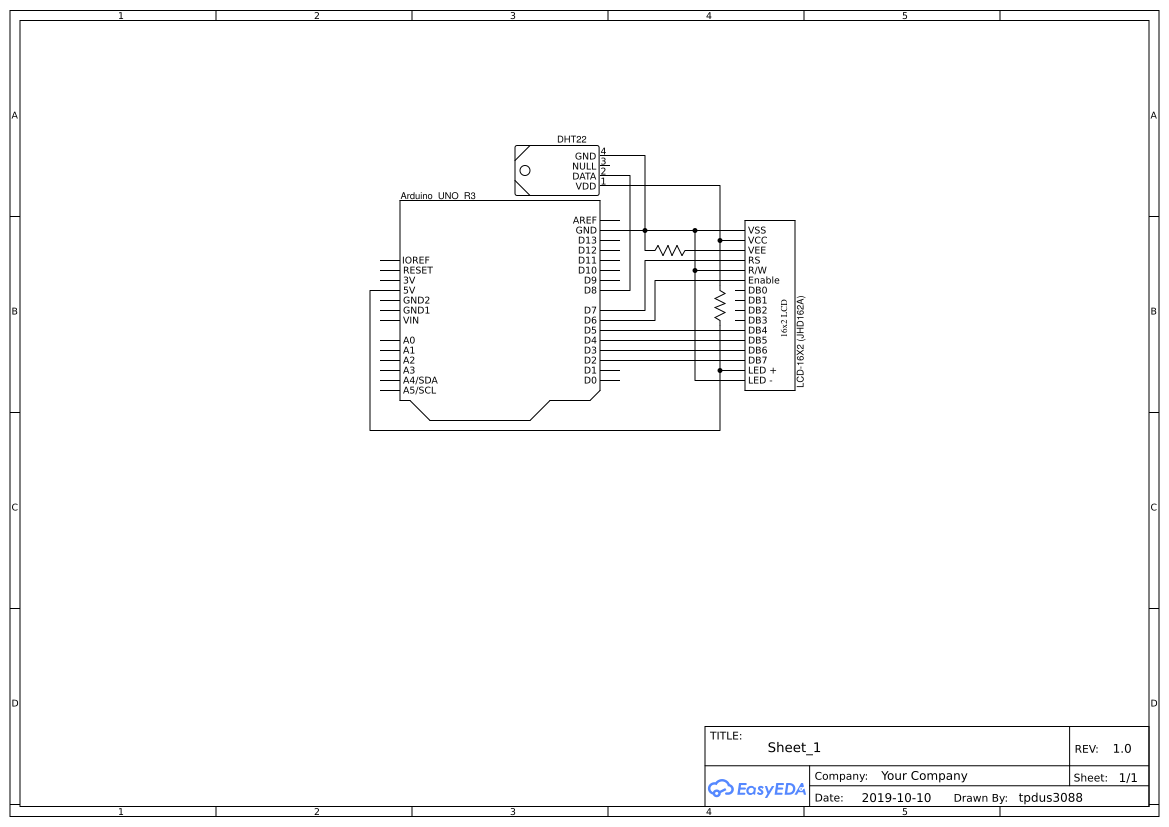Click the DHT22 GND pin label

[x=585, y=157]
